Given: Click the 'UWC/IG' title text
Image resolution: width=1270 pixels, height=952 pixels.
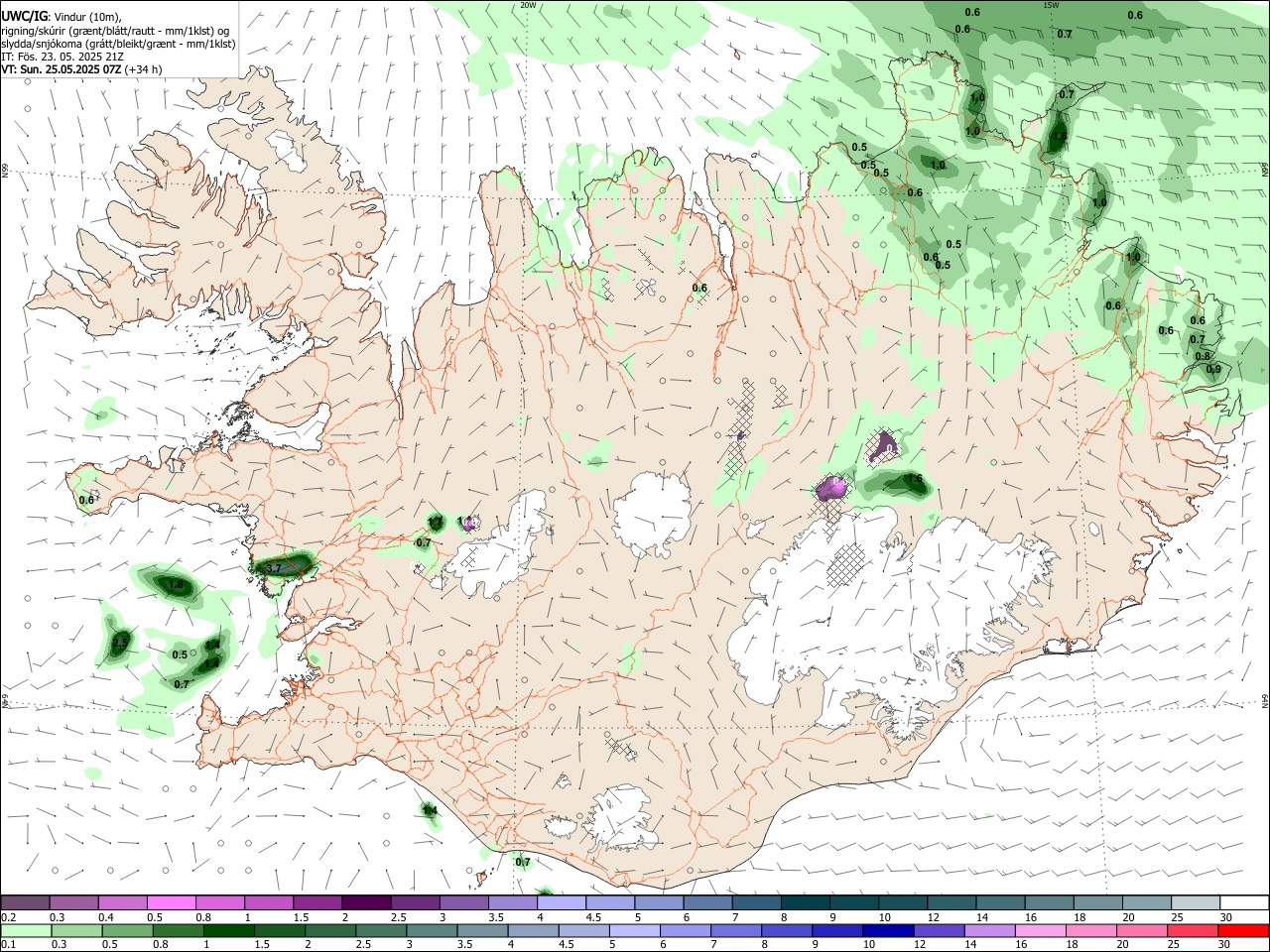Looking at the screenshot, I should click(x=24, y=17).
